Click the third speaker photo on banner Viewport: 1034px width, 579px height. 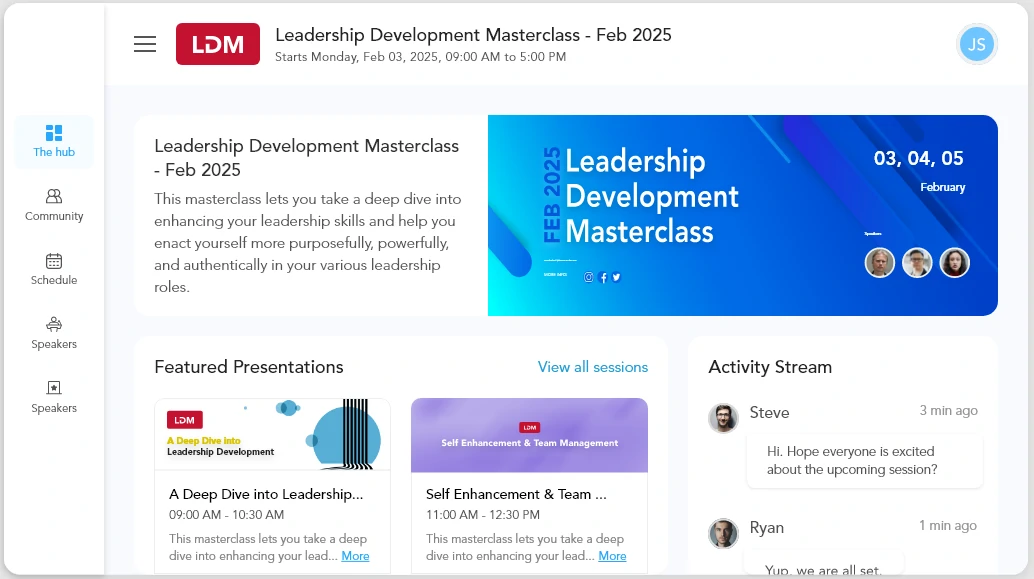coord(955,262)
